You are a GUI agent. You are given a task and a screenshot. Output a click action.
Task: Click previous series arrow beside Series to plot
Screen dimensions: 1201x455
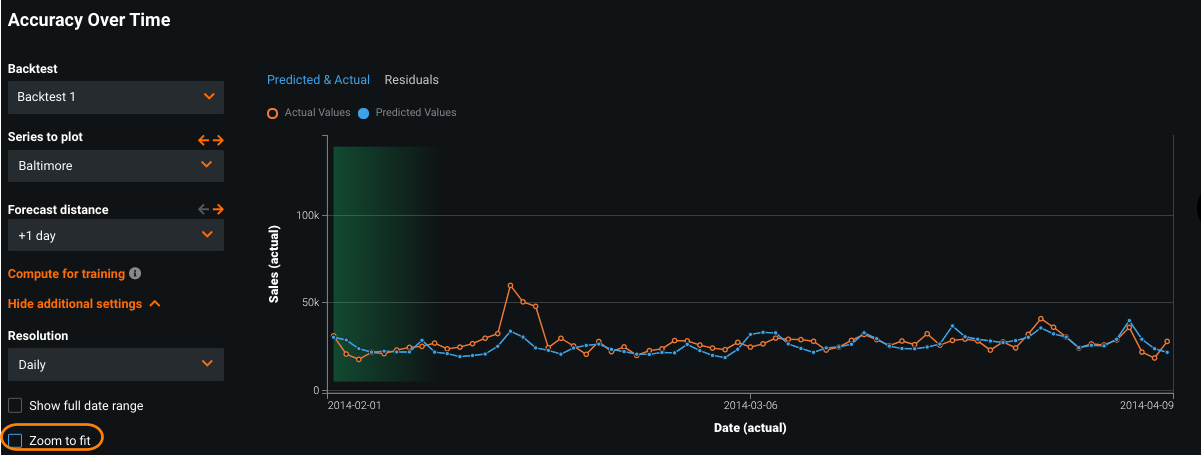[x=203, y=141]
